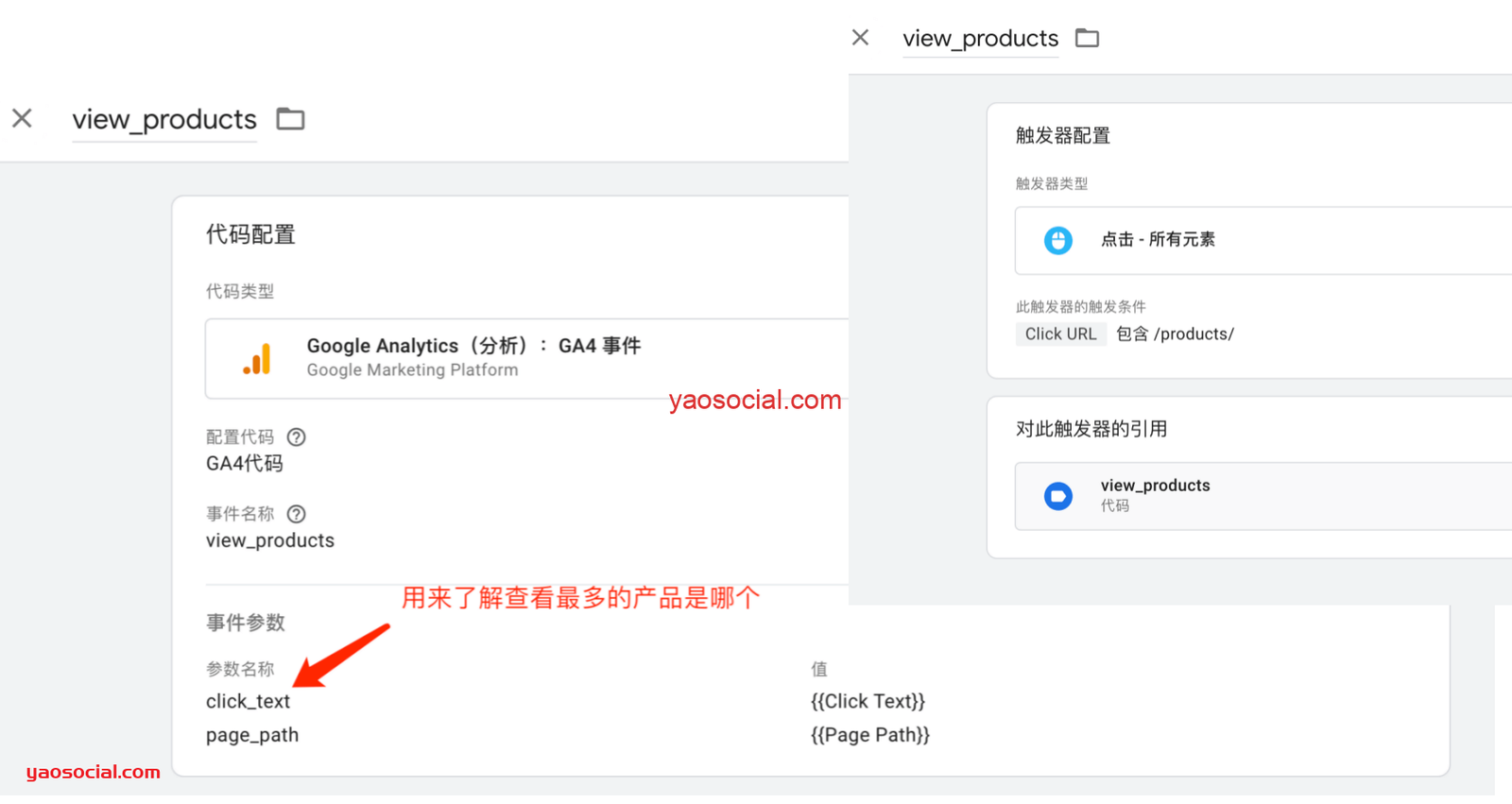Click the Google Analytics bar chart icon
1512x804 pixels.
coord(257,359)
